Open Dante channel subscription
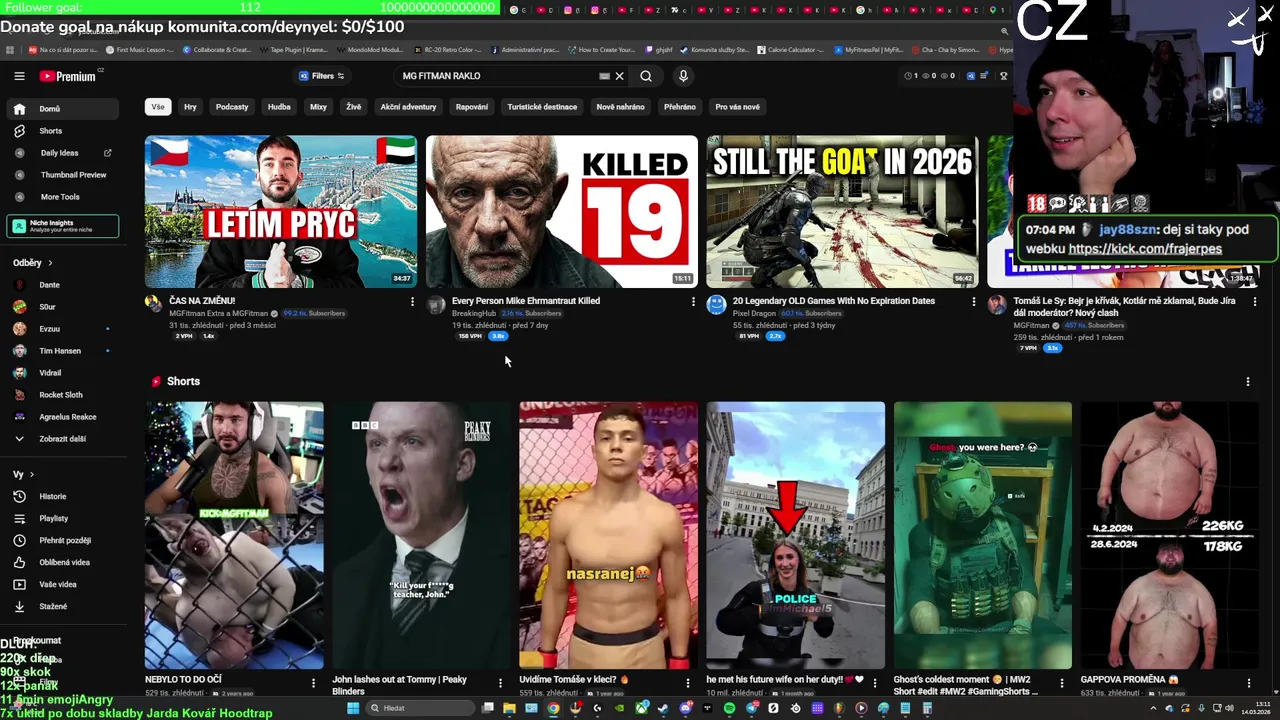 62,285
